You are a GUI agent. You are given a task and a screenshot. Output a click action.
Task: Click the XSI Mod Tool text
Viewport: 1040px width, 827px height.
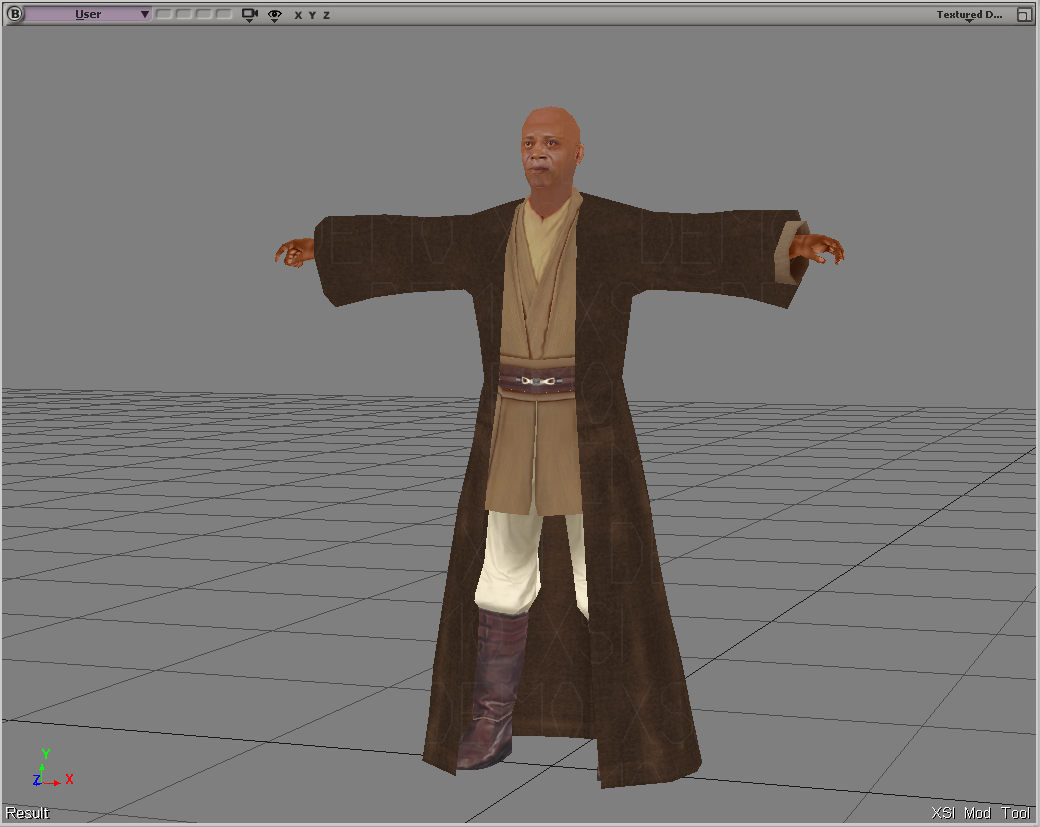tap(980, 813)
